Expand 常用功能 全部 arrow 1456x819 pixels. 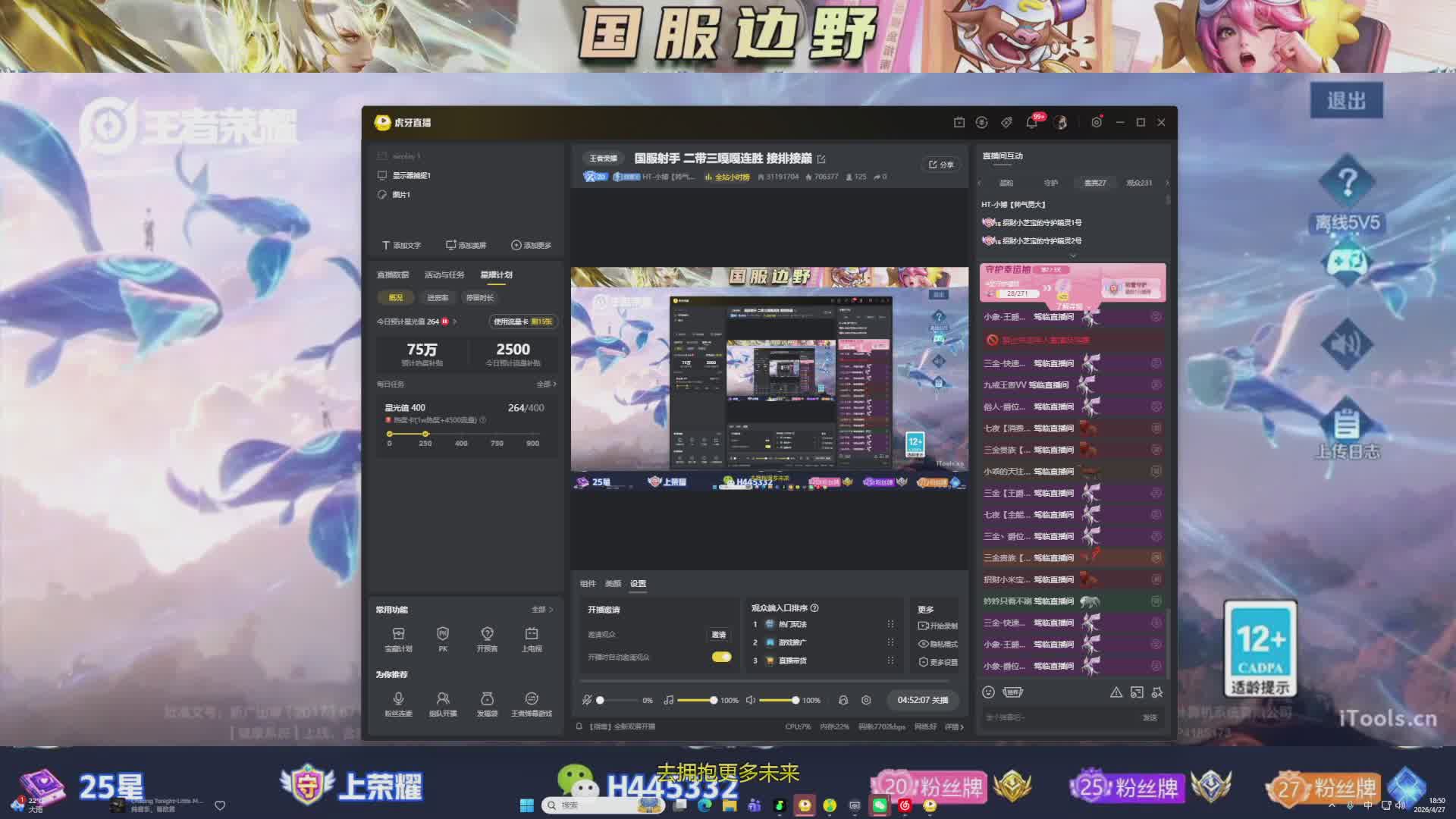pos(542,610)
